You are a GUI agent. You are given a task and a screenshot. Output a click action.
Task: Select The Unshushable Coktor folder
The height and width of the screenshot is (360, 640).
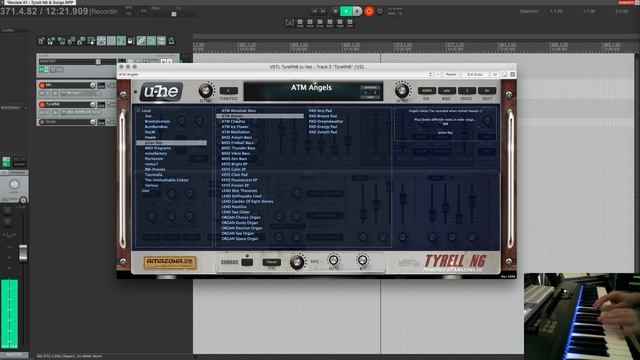[x=167, y=180]
